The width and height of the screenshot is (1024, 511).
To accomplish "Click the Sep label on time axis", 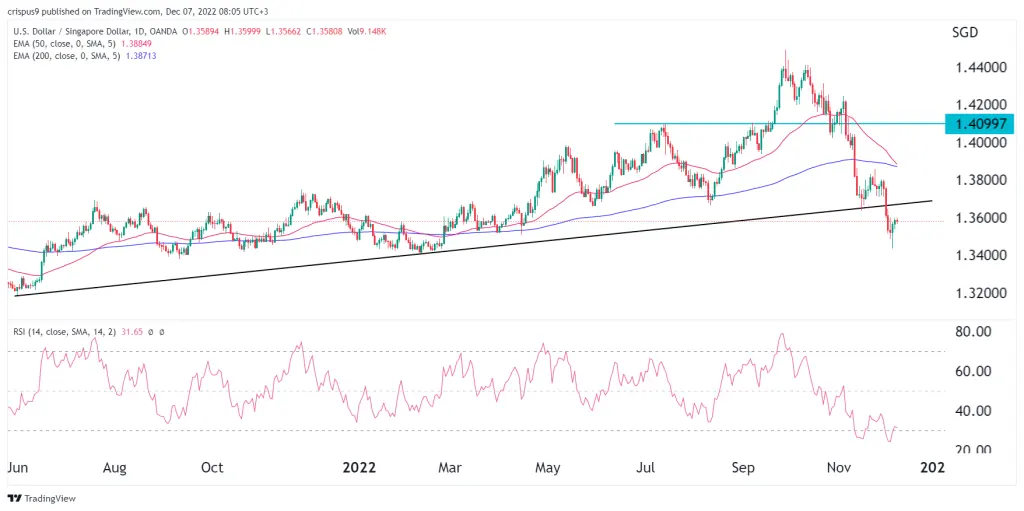I will coord(743,468).
